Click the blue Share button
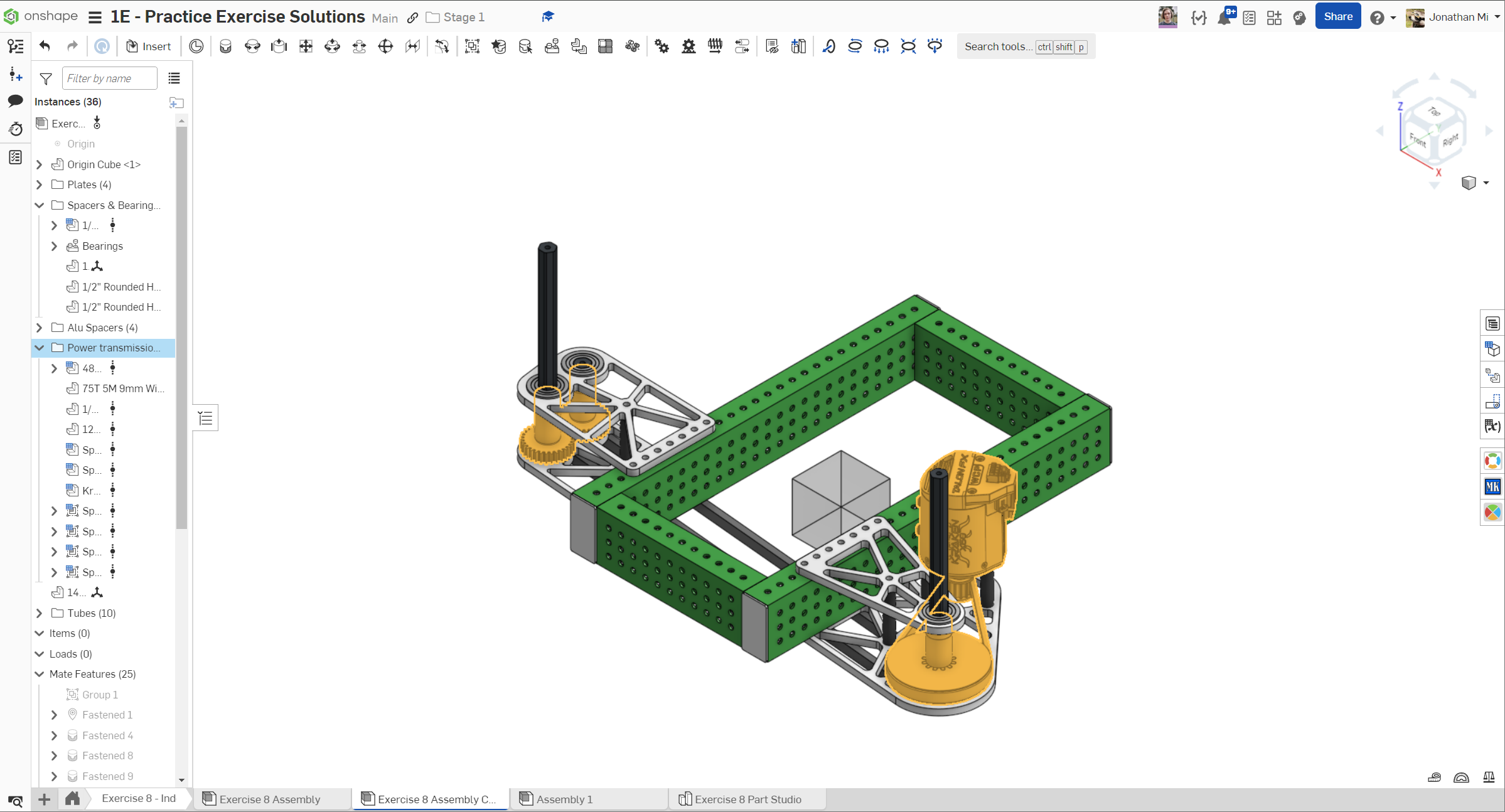Viewport: 1505px width, 812px height. (1337, 17)
